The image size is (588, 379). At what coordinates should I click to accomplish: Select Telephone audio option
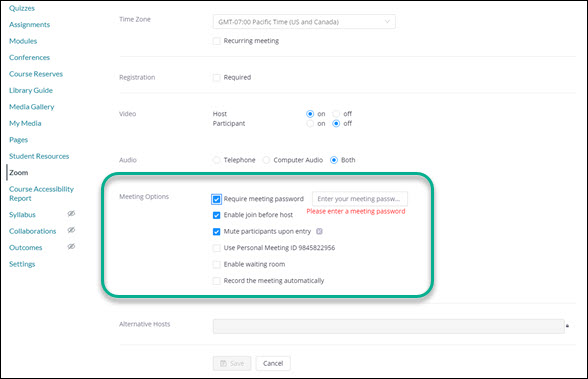(216, 160)
